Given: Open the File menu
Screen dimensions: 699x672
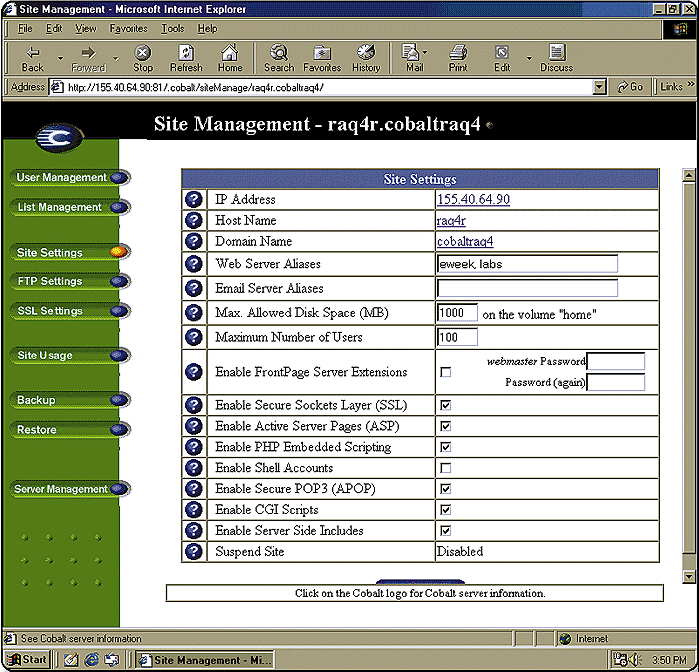Looking at the screenshot, I should (25, 29).
